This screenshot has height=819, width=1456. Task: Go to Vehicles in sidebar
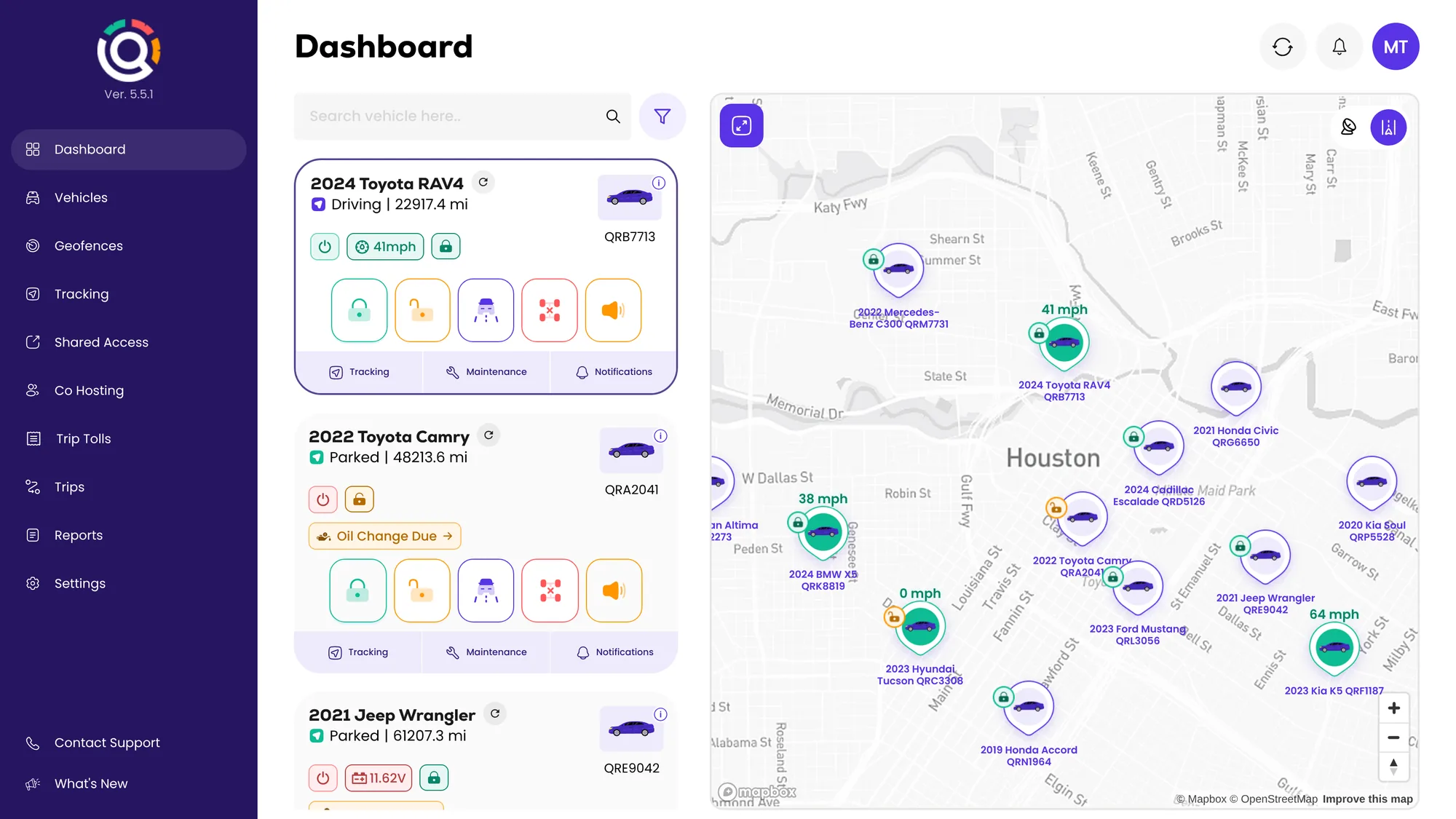click(129, 198)
